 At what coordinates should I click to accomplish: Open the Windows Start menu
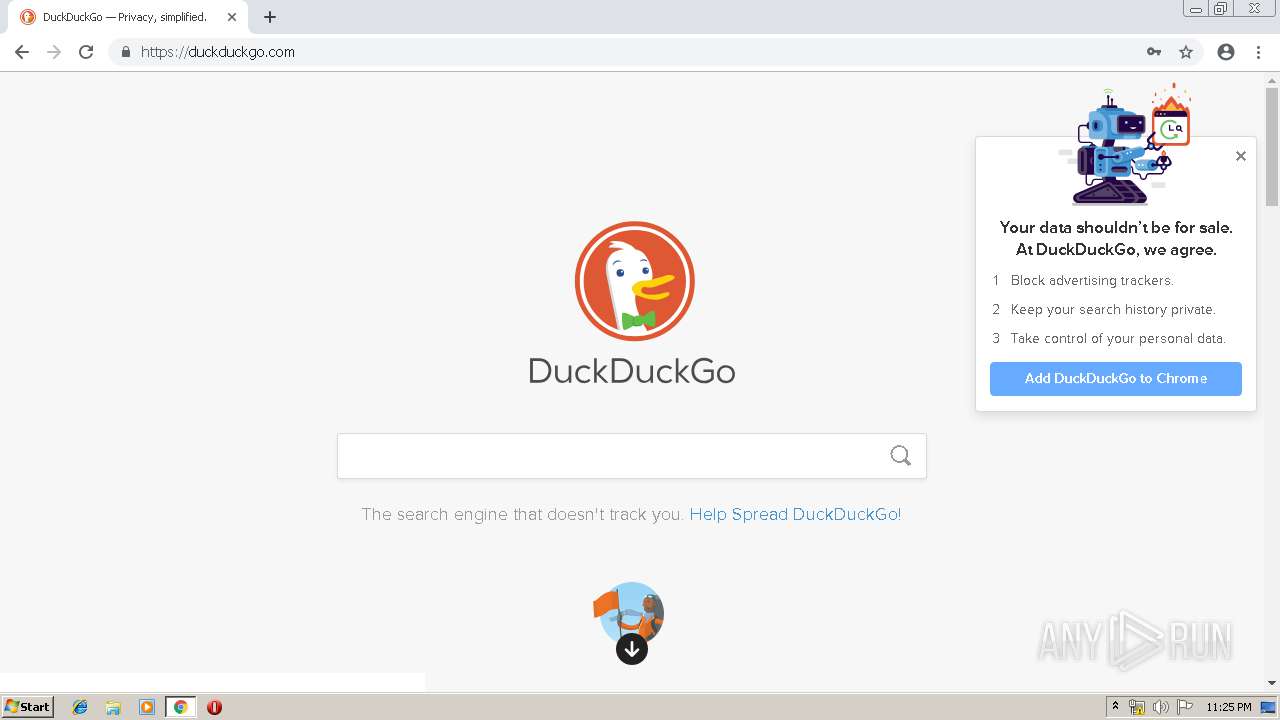(28, 707)
